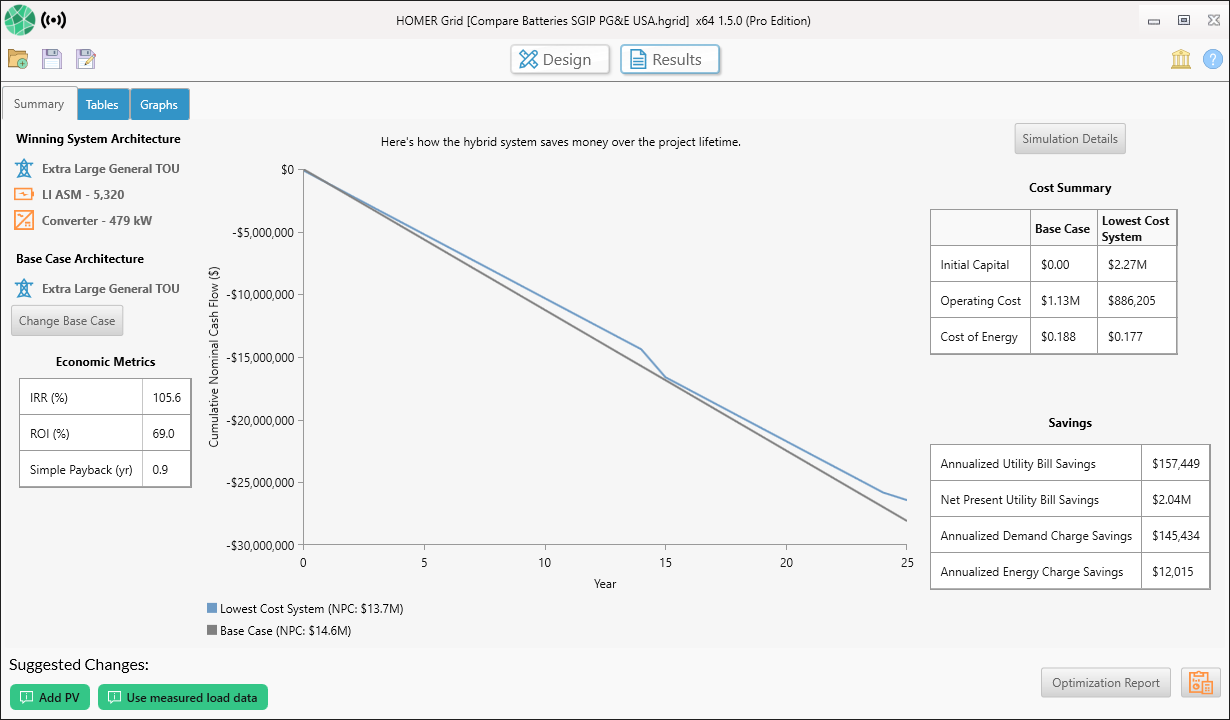Screen dimensions: 1230x720
Task: Select the Results view button
Action: 669,59
